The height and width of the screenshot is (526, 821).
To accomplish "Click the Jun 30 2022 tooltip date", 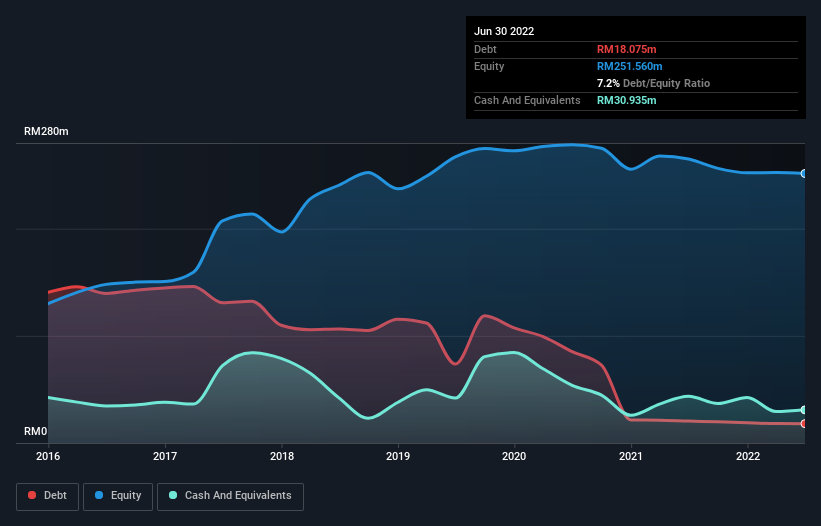I will (504, 31).
